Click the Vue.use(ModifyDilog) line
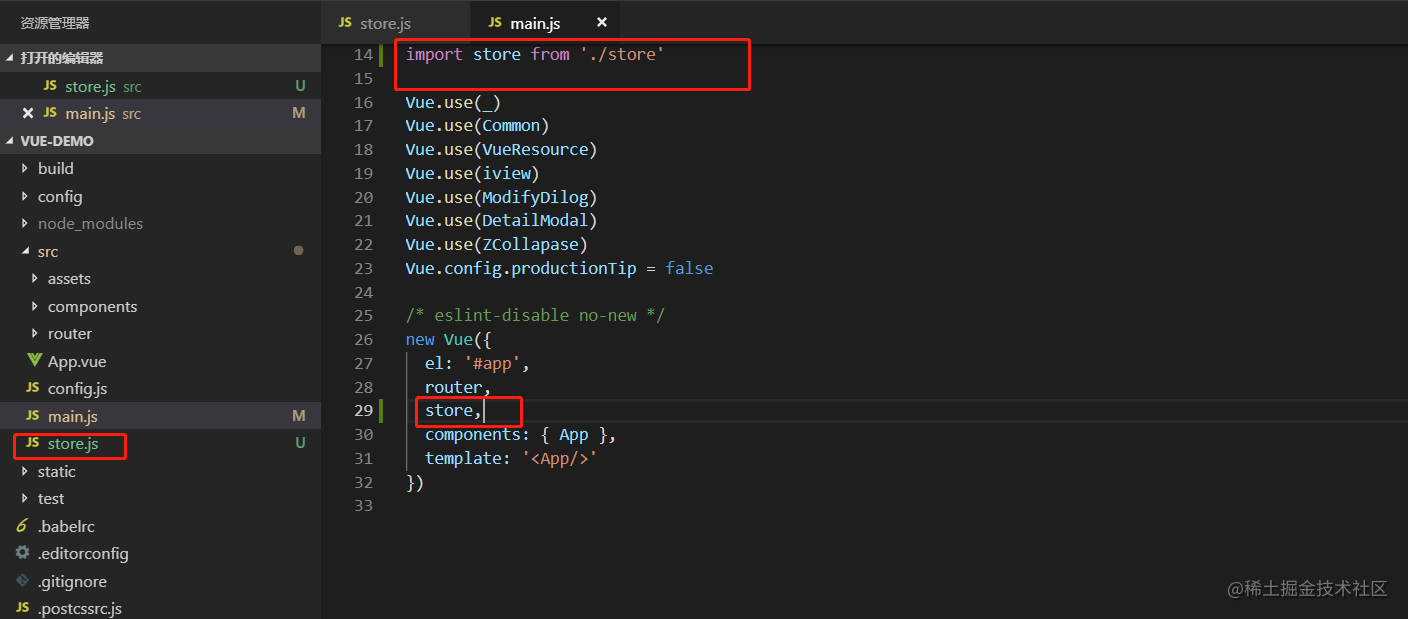This screenshot has width=1408, height=619. click(501, 197)
